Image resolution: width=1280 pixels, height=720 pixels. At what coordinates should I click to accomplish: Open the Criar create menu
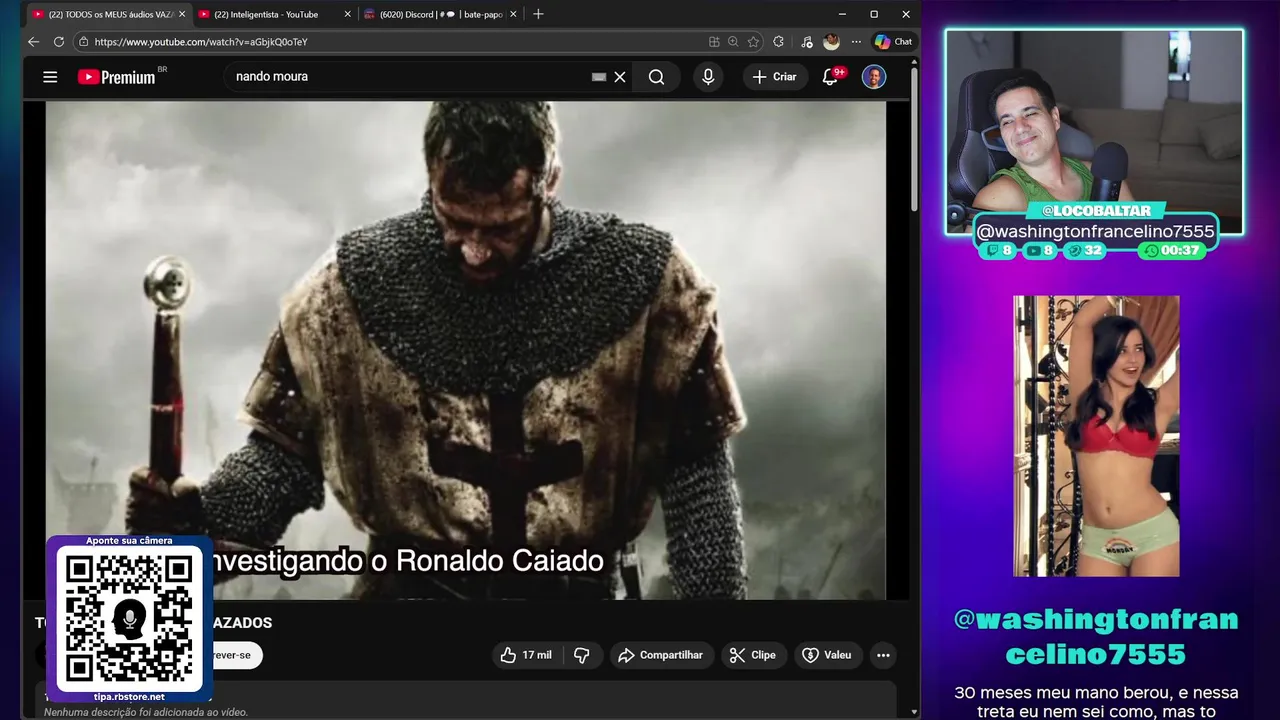[775, 77]
